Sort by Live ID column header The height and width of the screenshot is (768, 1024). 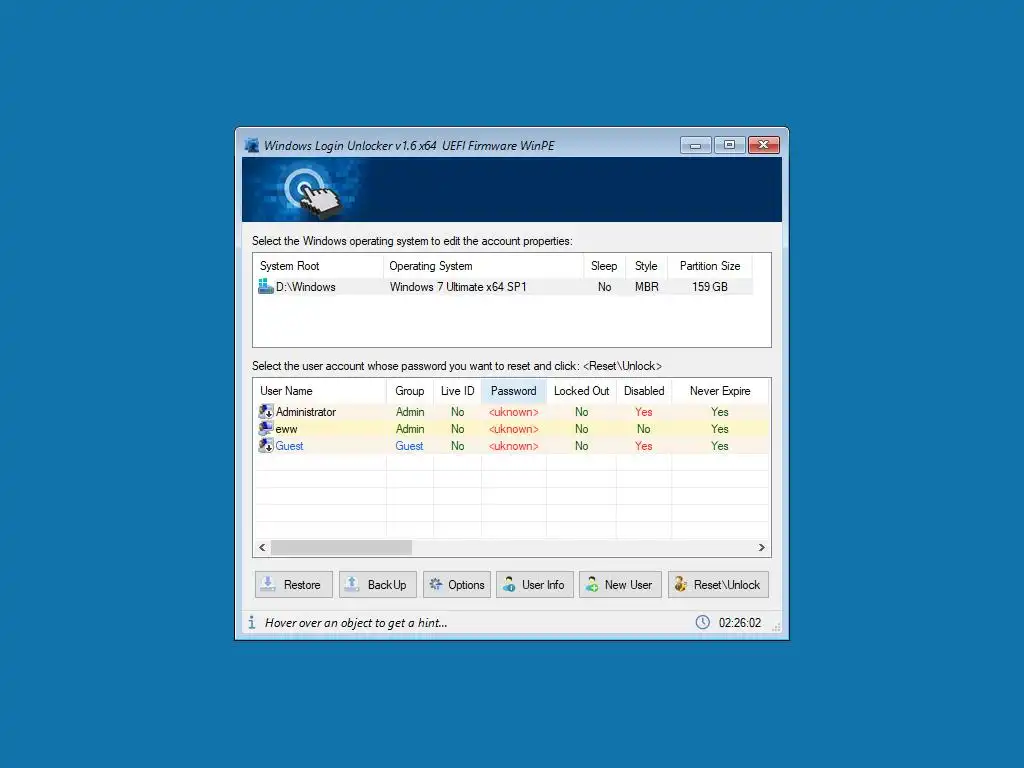click(457, 391)
